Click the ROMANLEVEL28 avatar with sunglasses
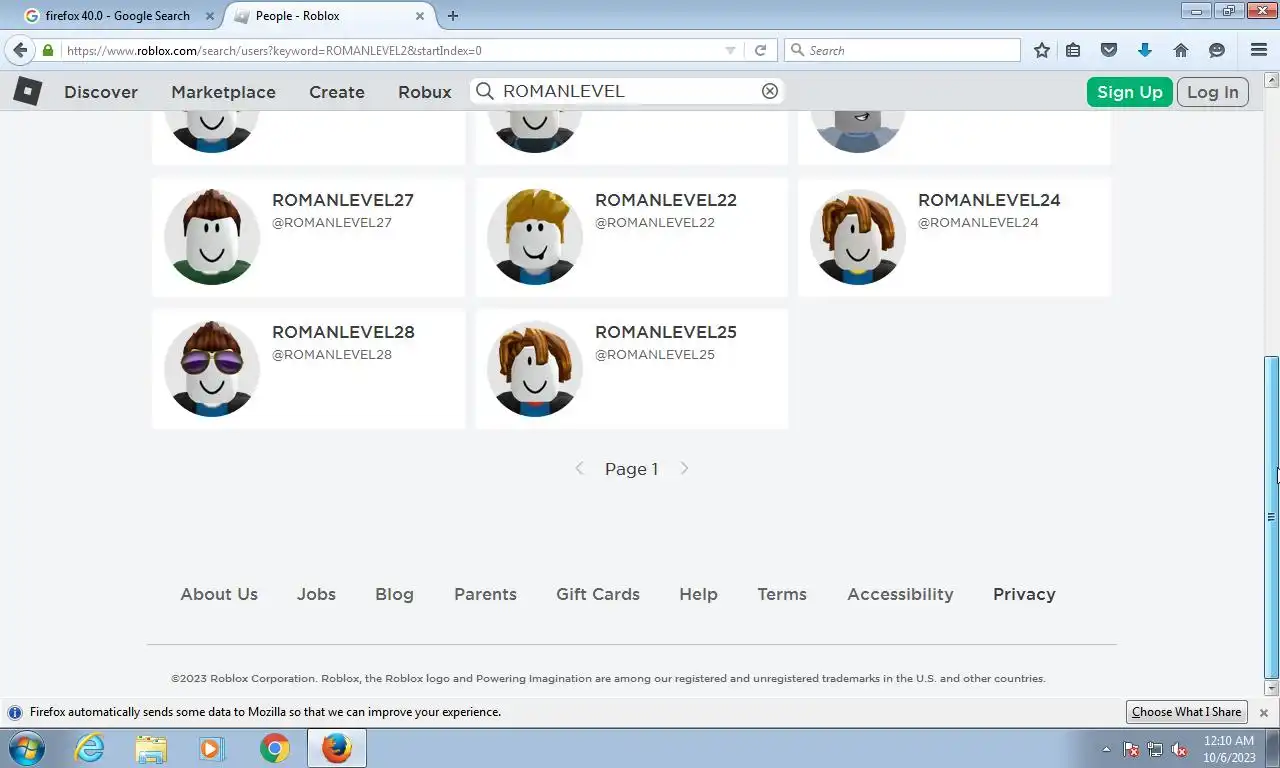This screenshot has height=768, width=1280. point(212,369)
